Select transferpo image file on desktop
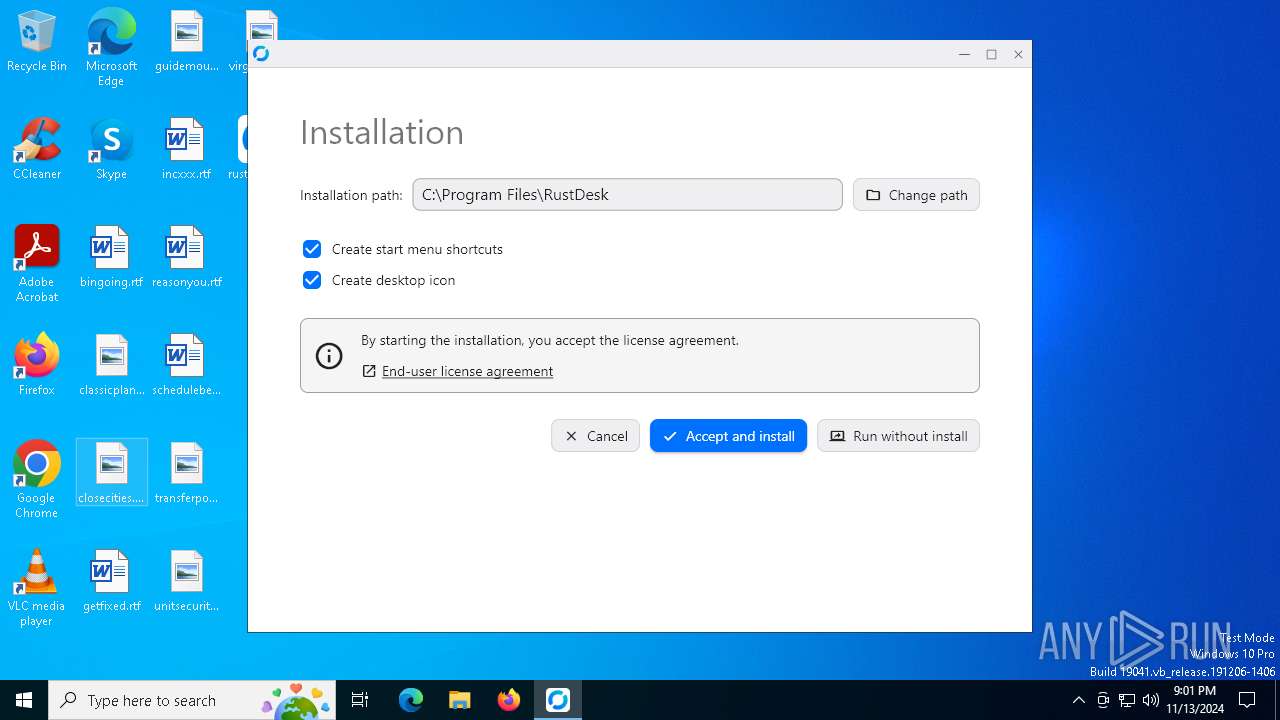 [186, 474]
